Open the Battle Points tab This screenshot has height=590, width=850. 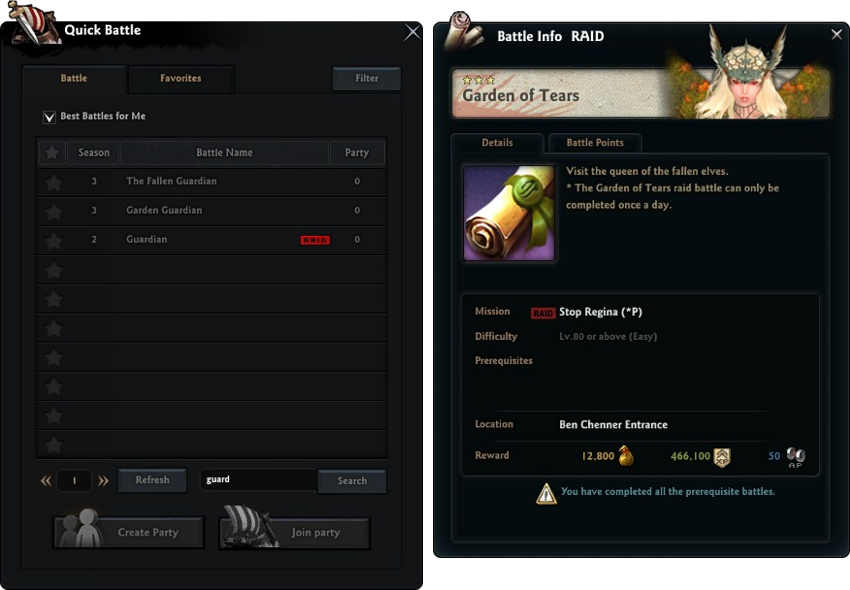tap(595, 143)
